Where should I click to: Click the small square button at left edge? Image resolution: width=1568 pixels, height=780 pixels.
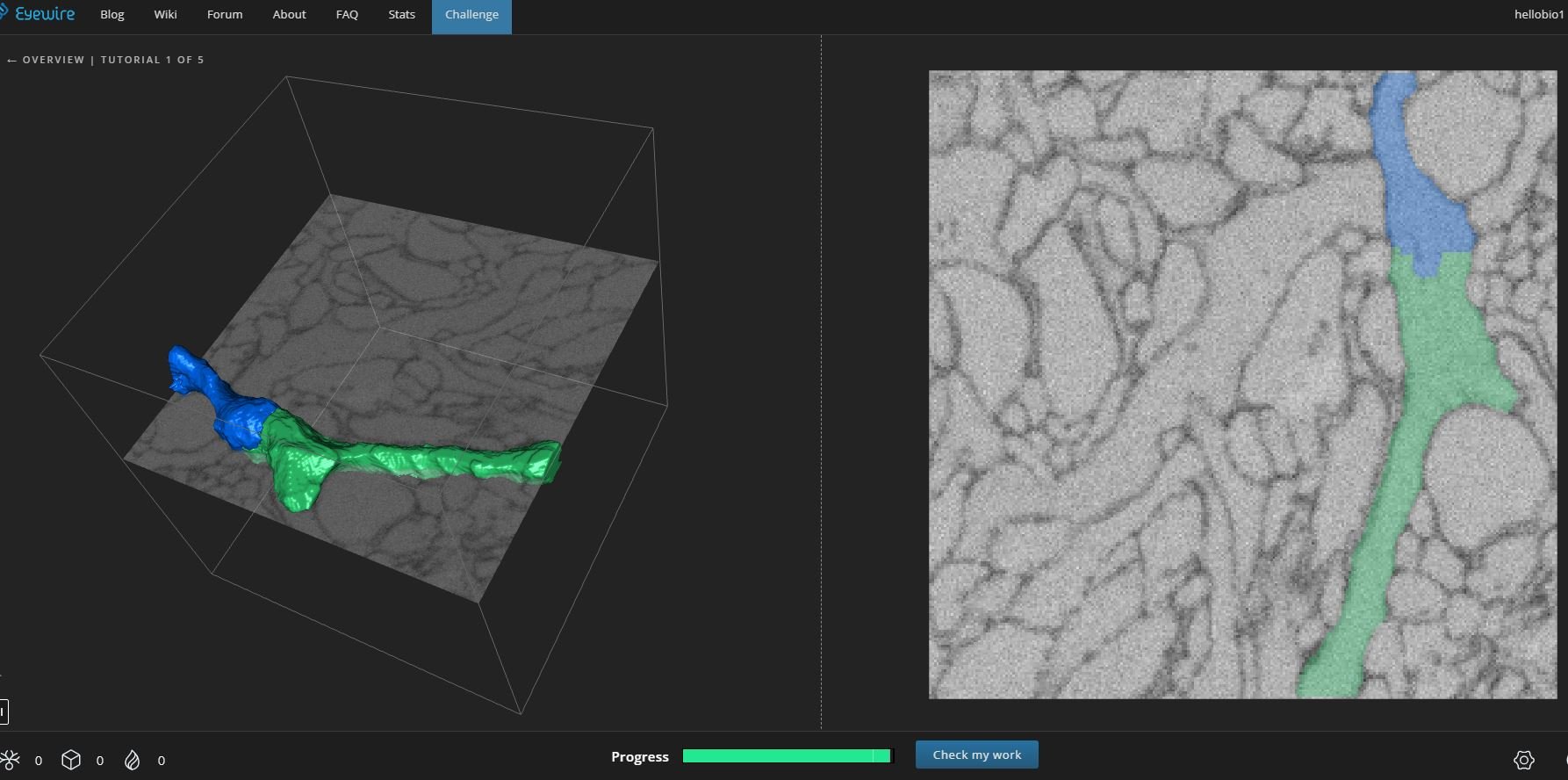point(4,711)
